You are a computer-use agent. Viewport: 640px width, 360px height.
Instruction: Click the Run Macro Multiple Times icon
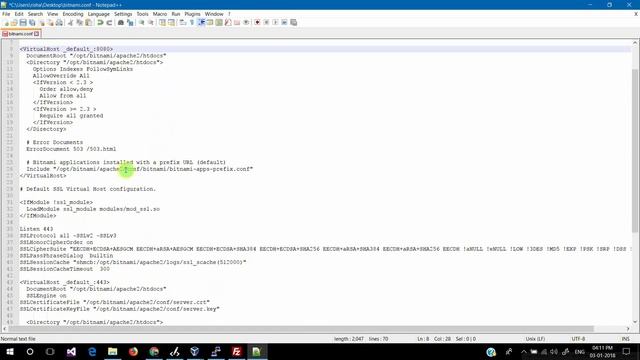[284, 22]
